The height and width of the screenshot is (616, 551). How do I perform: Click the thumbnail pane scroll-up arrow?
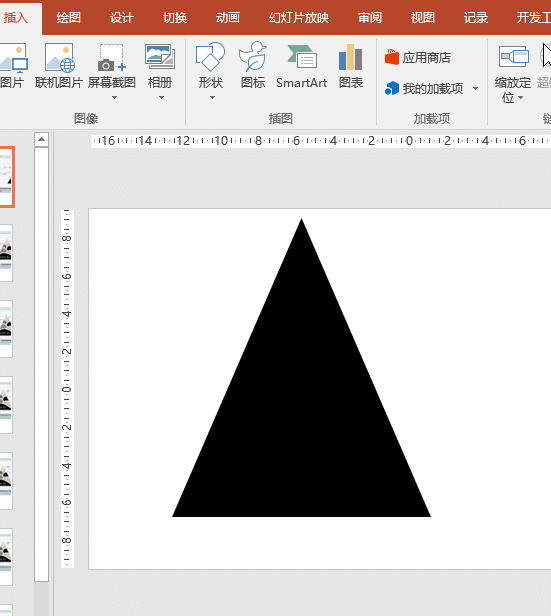tap(41, 139)
